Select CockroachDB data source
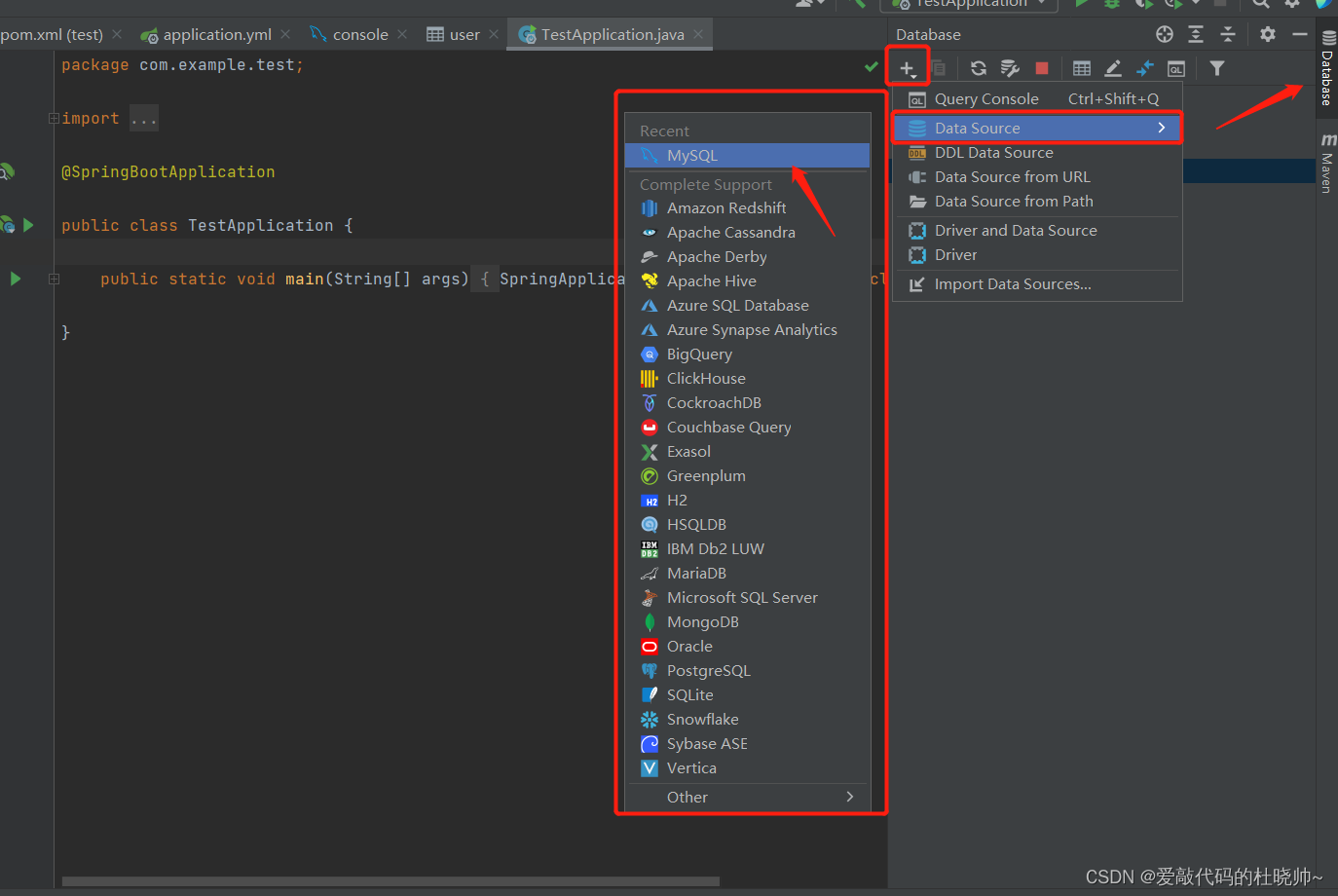This screenshot has width=1338, height=896. pos(747,403)
